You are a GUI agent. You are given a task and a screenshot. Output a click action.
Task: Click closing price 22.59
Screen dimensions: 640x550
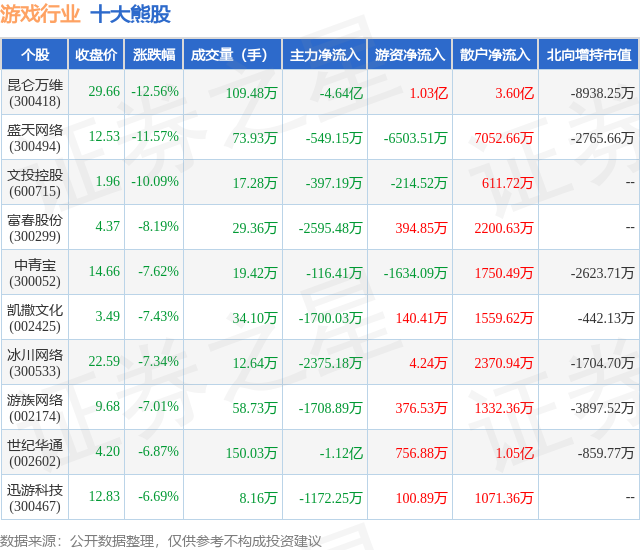(104, 361)
